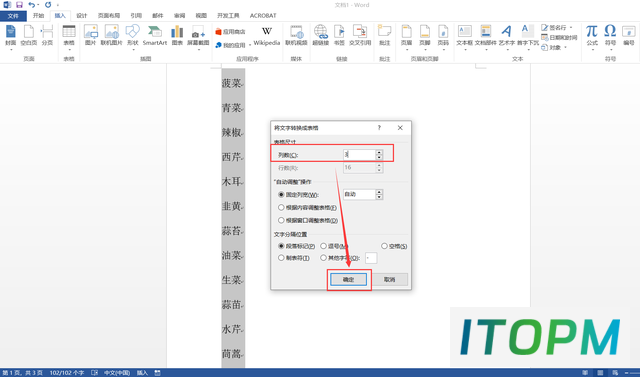640x377 pixels.
Task: Select AutoFit to window radio option
Action: [281, 220]
